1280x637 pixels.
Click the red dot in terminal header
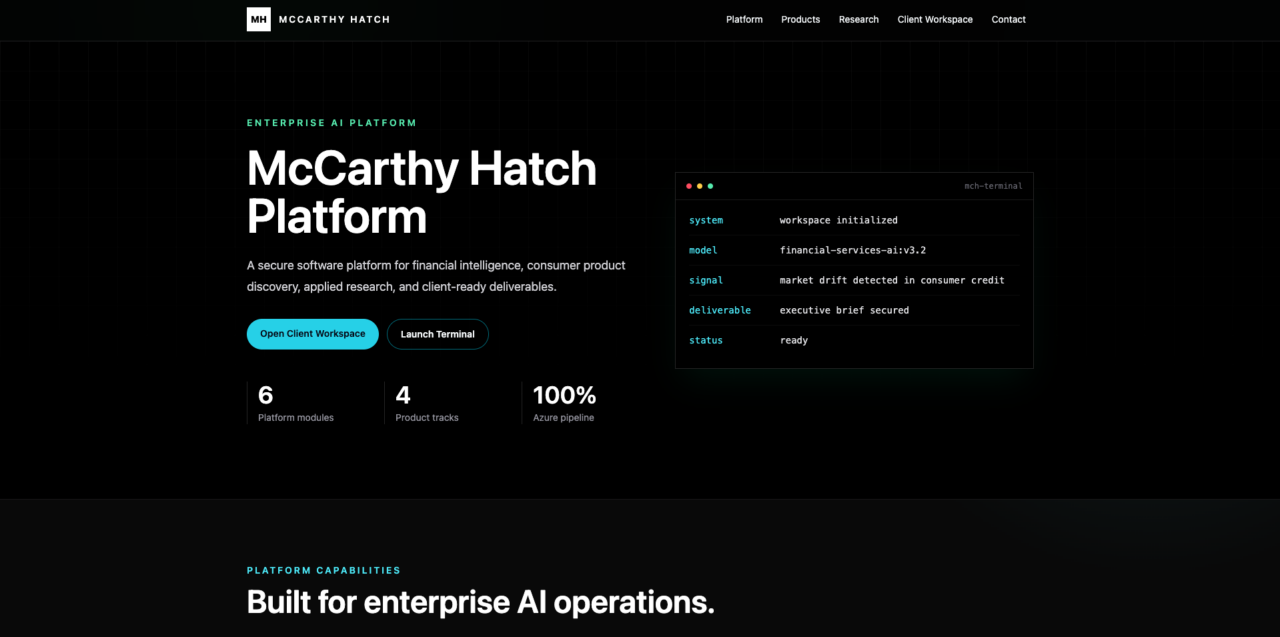(689, 186)
